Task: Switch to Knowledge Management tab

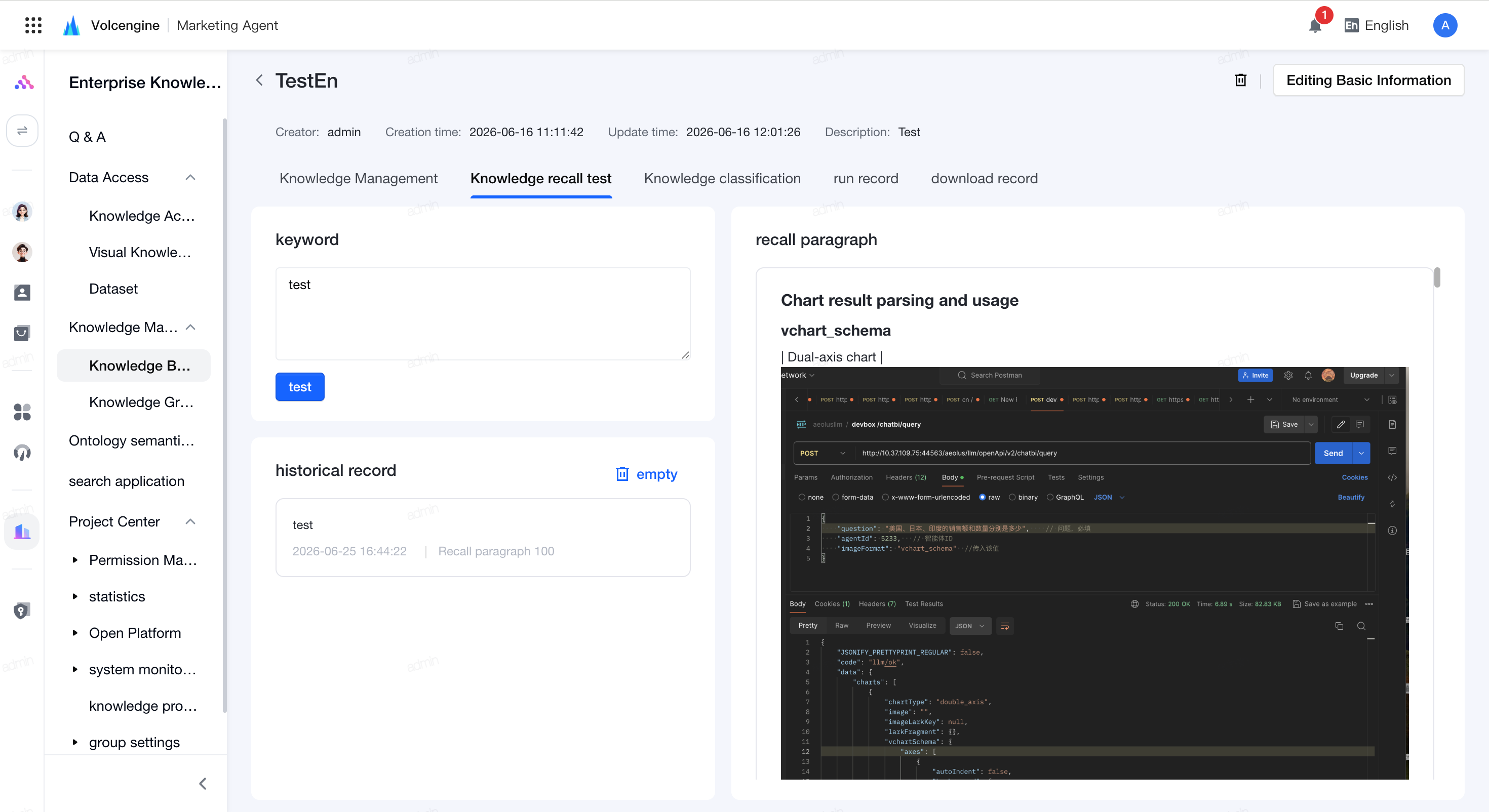Action: 359,179
